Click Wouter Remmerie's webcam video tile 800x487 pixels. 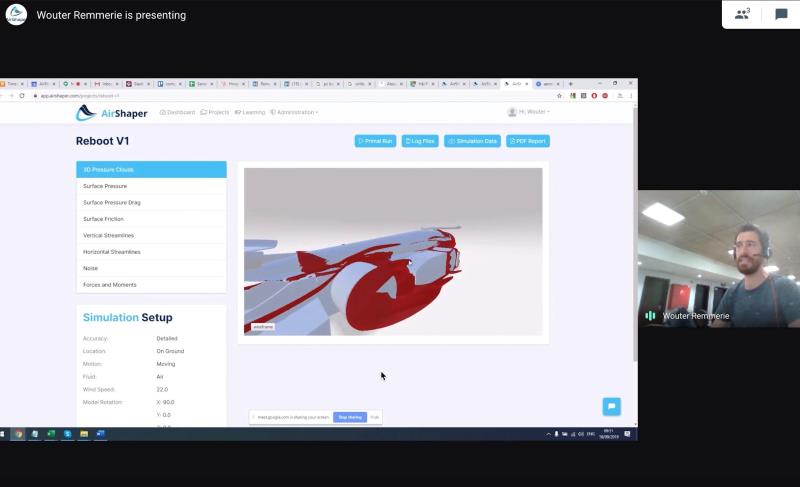(x=719, y=259)
